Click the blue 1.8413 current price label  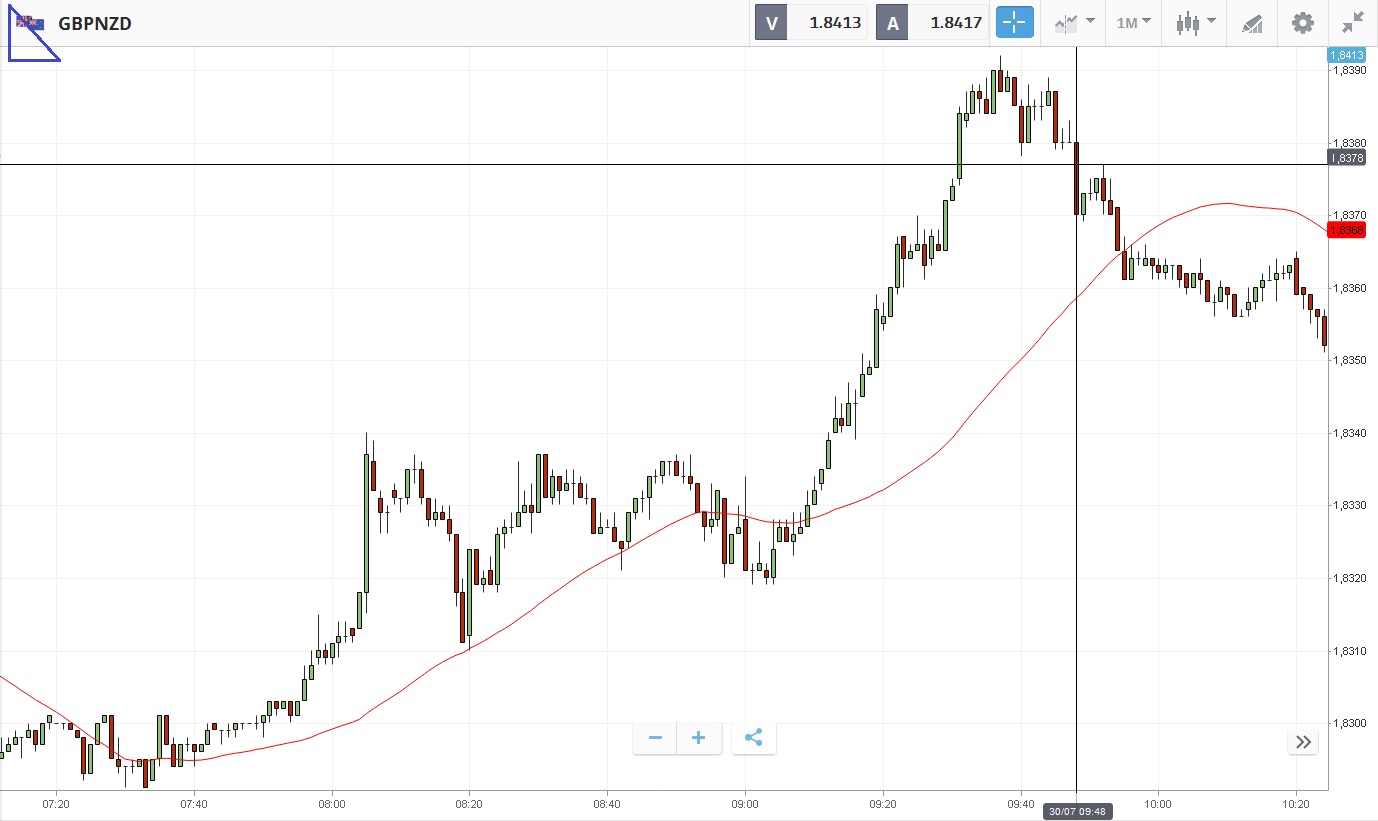pyautogui.click(x=1346, y=55)
